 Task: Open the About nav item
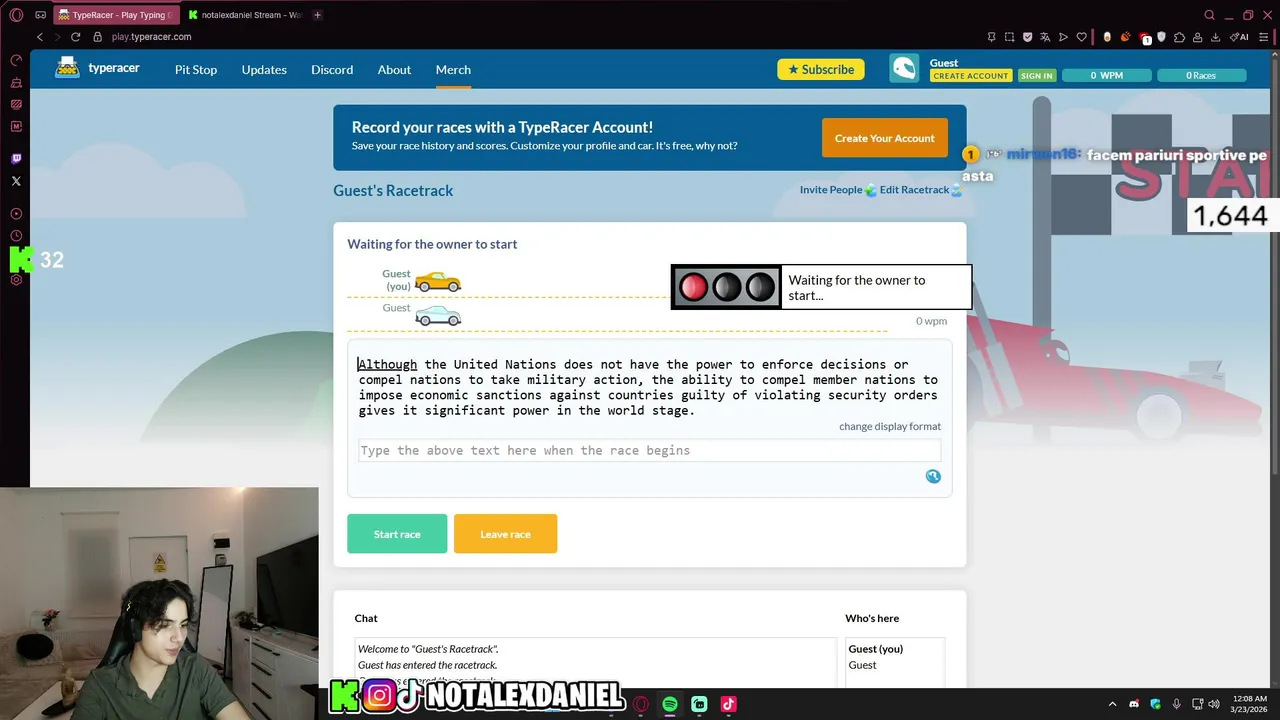[x=394, y=69]
